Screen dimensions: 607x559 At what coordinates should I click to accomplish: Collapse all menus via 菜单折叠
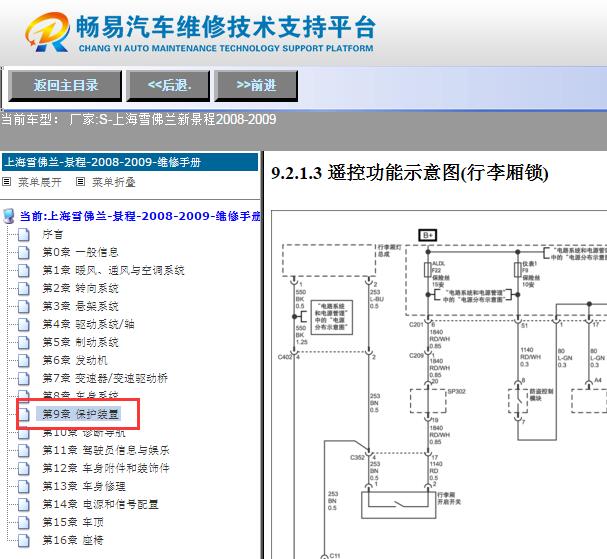tap(113, 182)
